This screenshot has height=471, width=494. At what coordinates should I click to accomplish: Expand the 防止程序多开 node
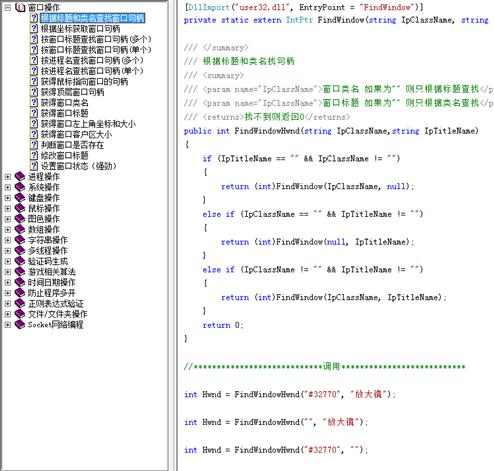8,293
